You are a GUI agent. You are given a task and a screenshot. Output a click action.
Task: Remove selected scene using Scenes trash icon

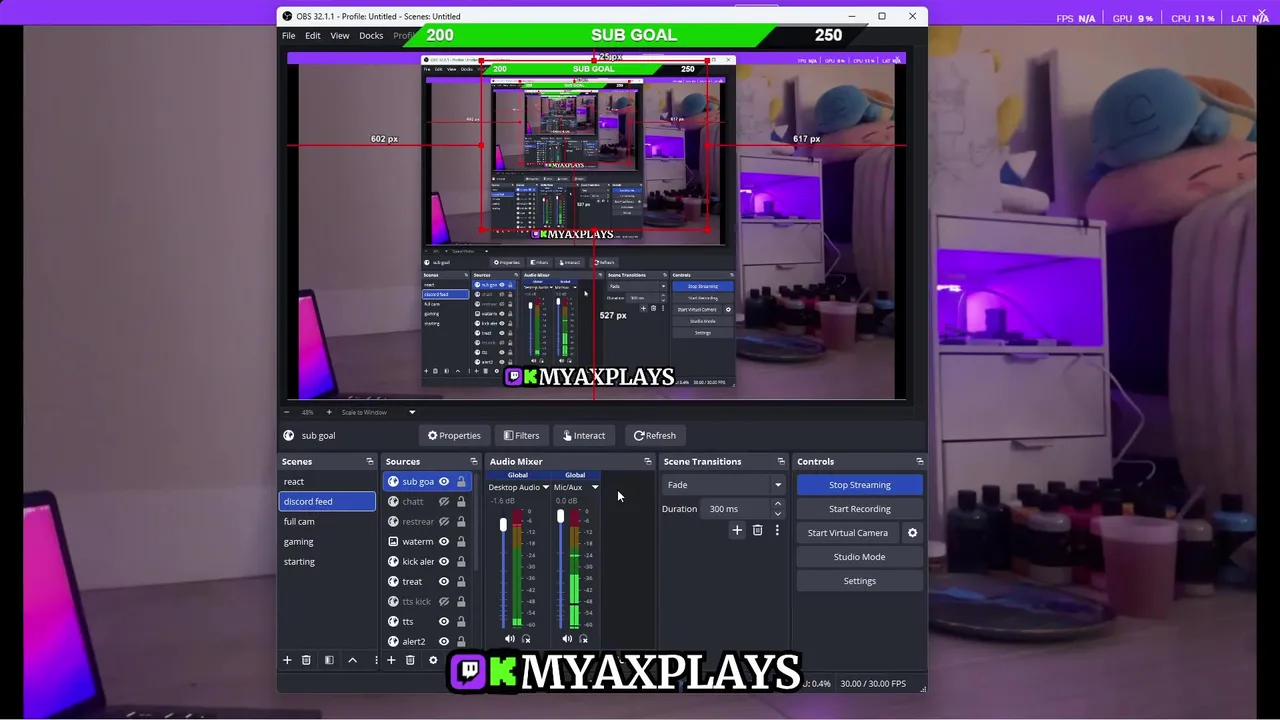[306, 660]
